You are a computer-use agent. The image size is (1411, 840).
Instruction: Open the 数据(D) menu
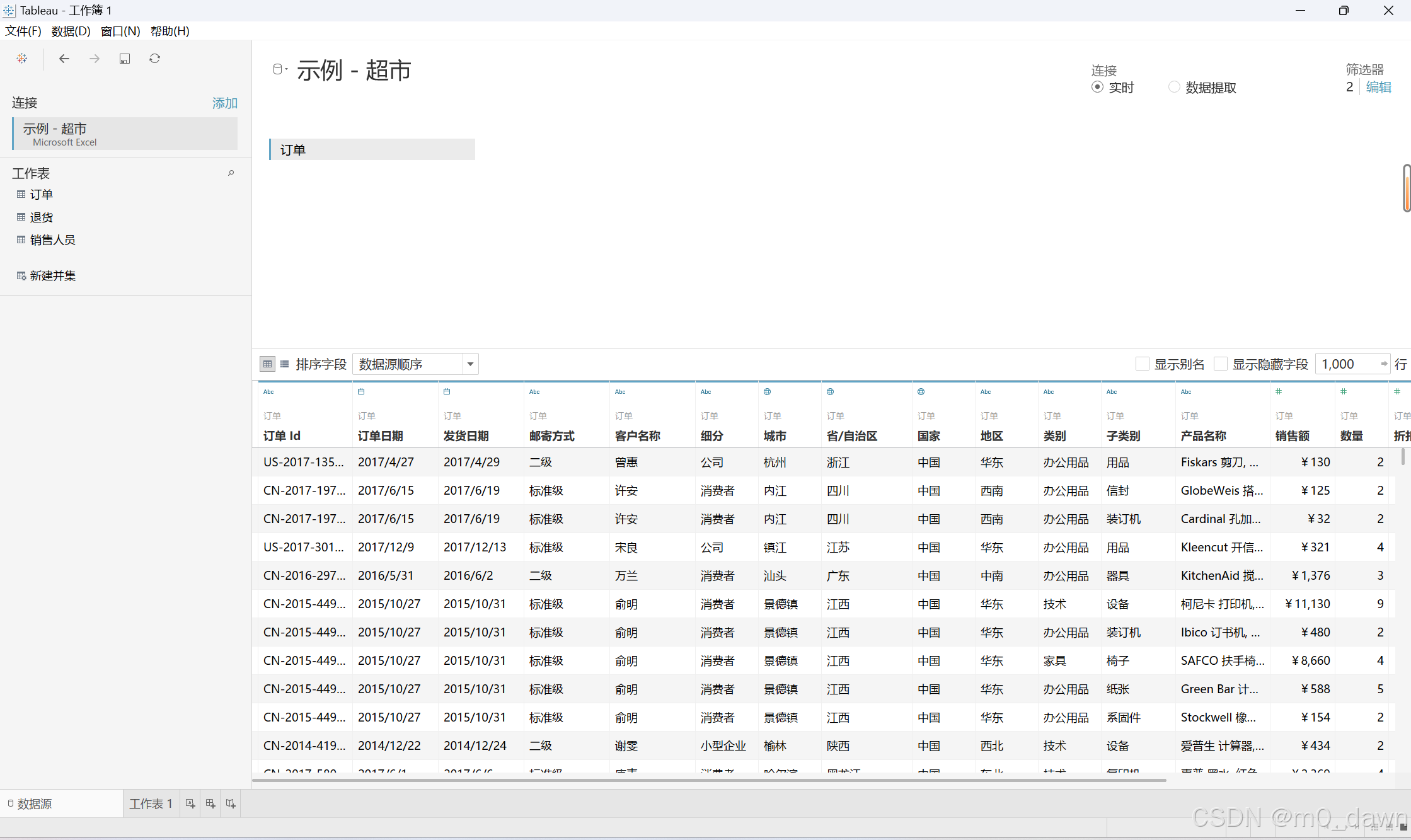[x=71, y=31]
